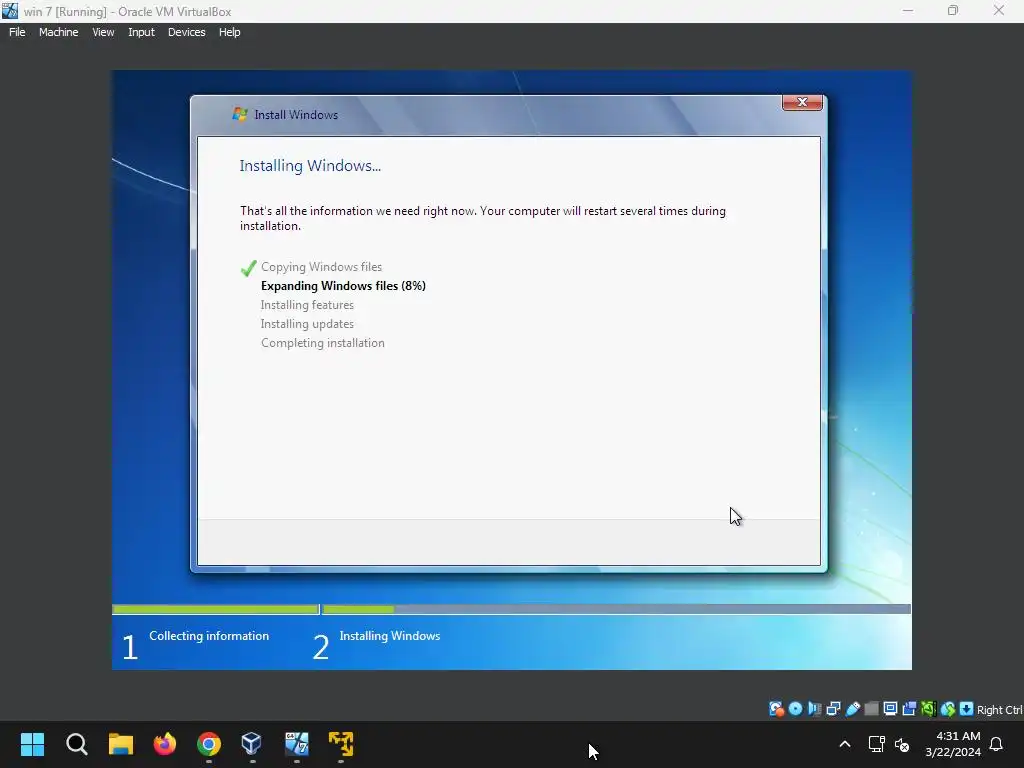Image resolution: width=1024 pixels, height=768 pixels.
Task: Switch to the win 7 VM taskbar icon
Action: pyautogui.click(x=296, y=744)
